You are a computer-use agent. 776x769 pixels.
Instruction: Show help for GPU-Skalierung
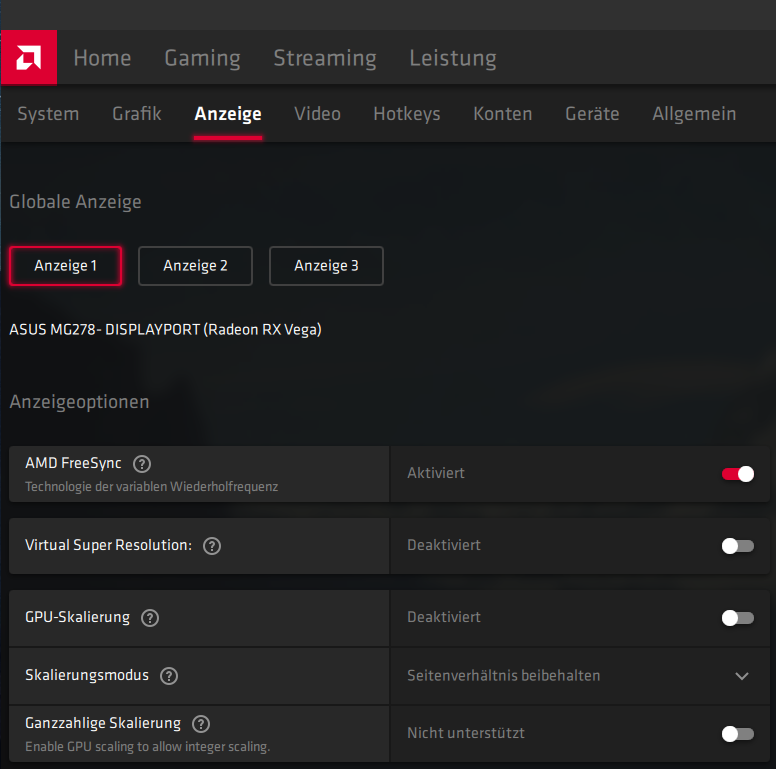point(150,618)
